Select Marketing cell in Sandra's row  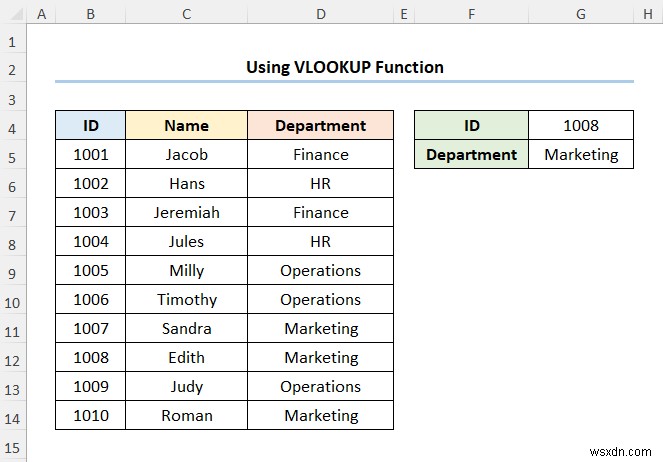[x=321, y=328]
